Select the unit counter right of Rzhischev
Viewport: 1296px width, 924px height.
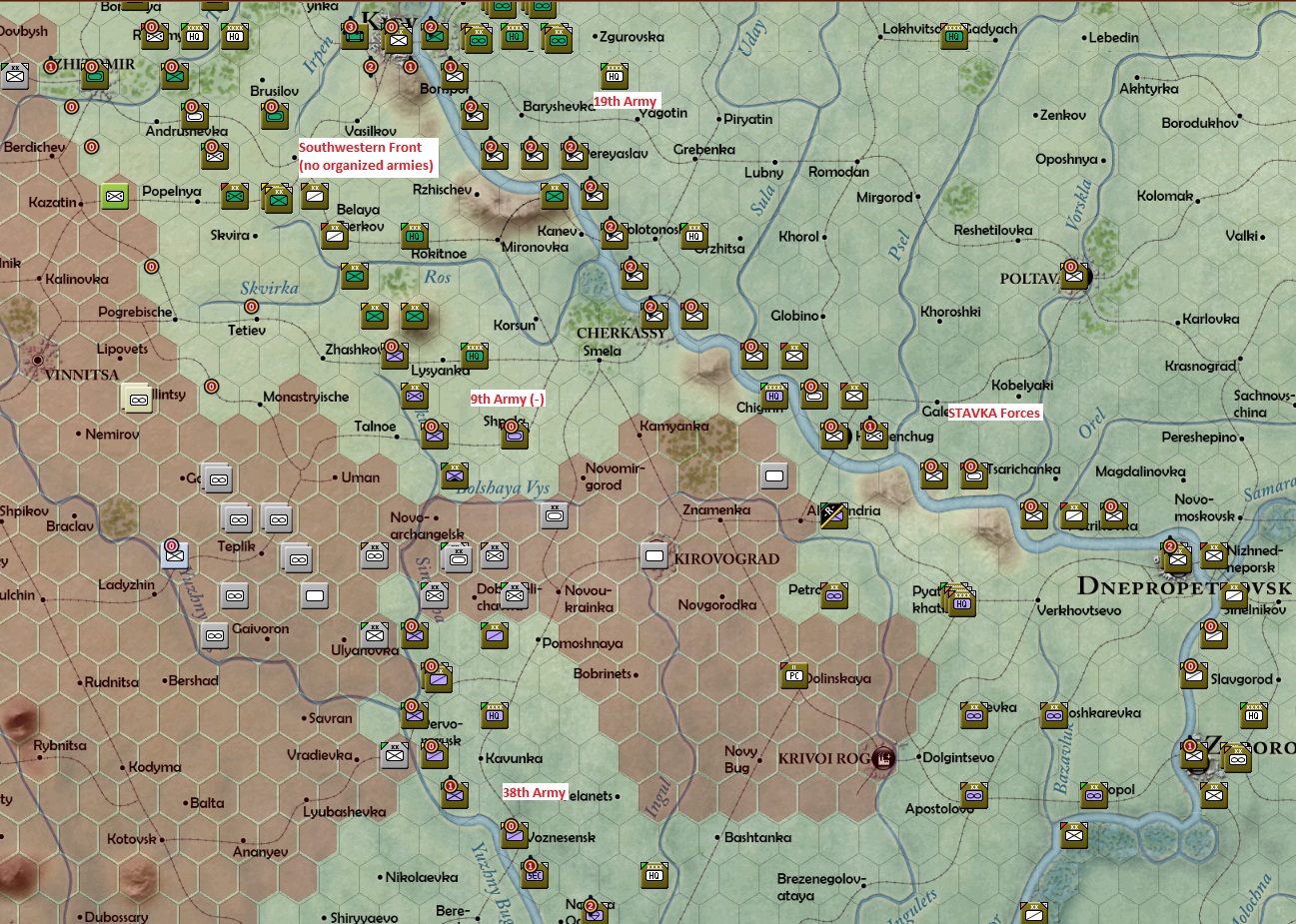coord(555,196)
